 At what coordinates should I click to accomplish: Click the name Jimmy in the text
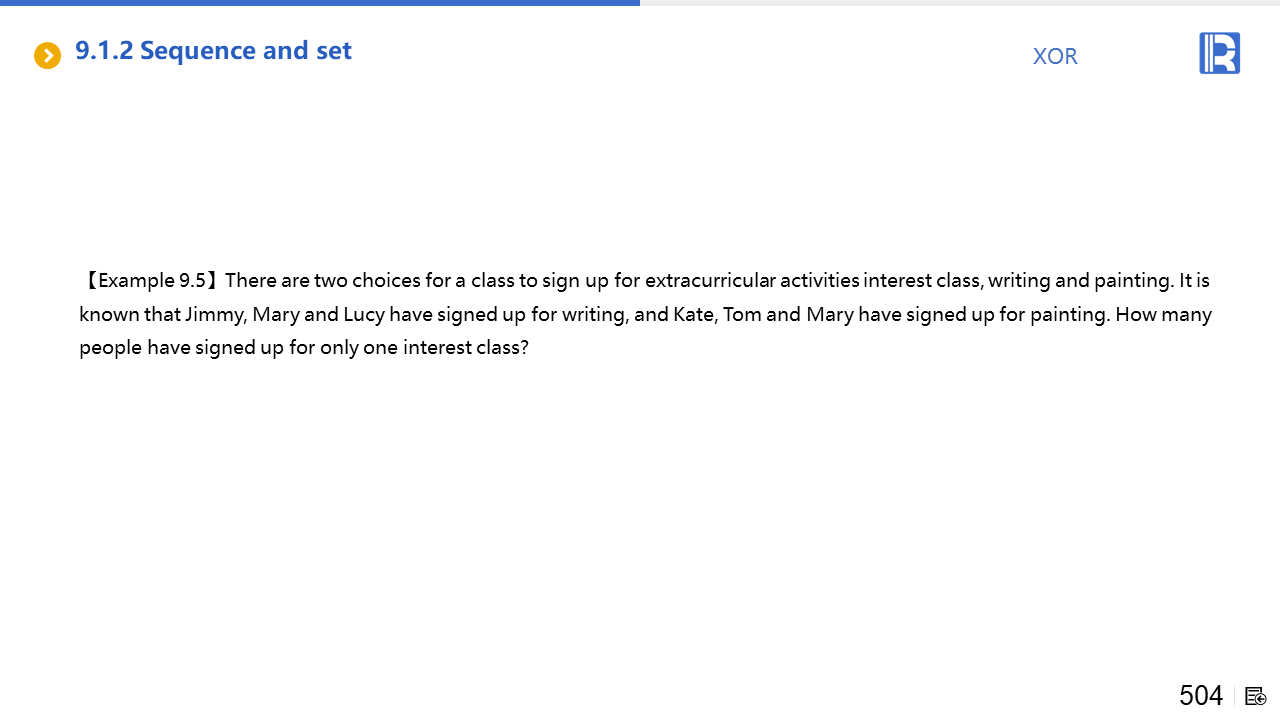pos(214,315)
